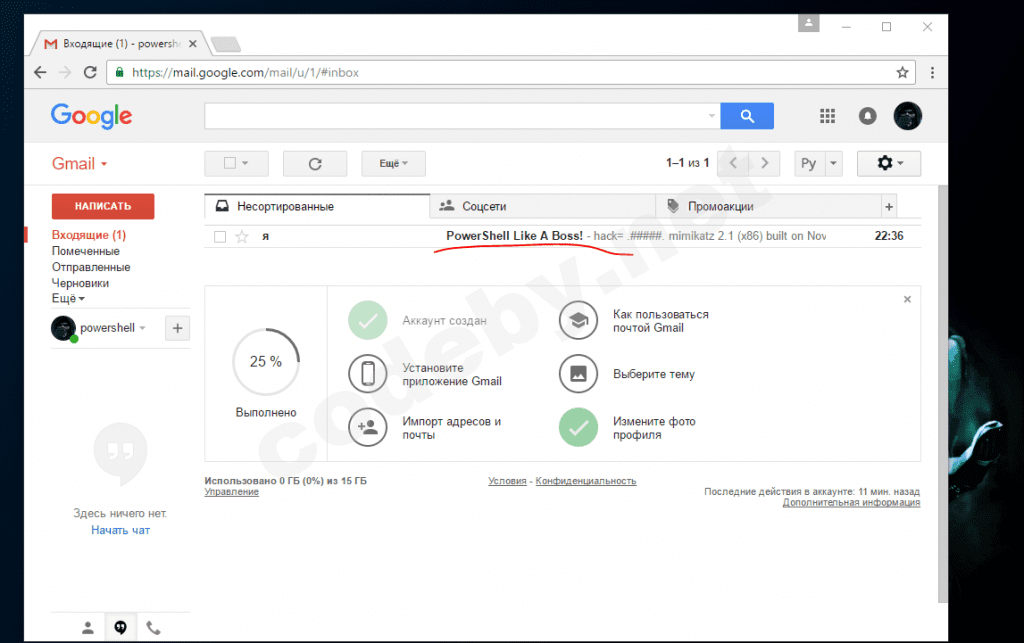This screenshot has width=1024, height=643.
Task: Reload the page with browser refresh icon
Action: pyautogui.click(x=90, y=72)
